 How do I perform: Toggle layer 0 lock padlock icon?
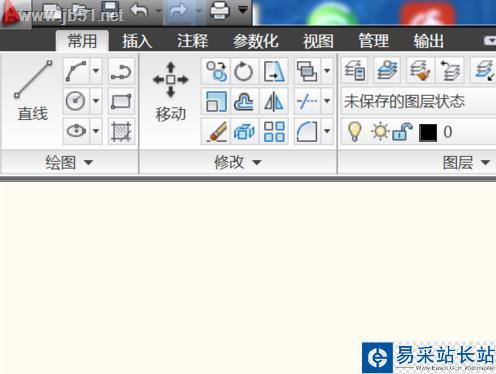(402, 132)
